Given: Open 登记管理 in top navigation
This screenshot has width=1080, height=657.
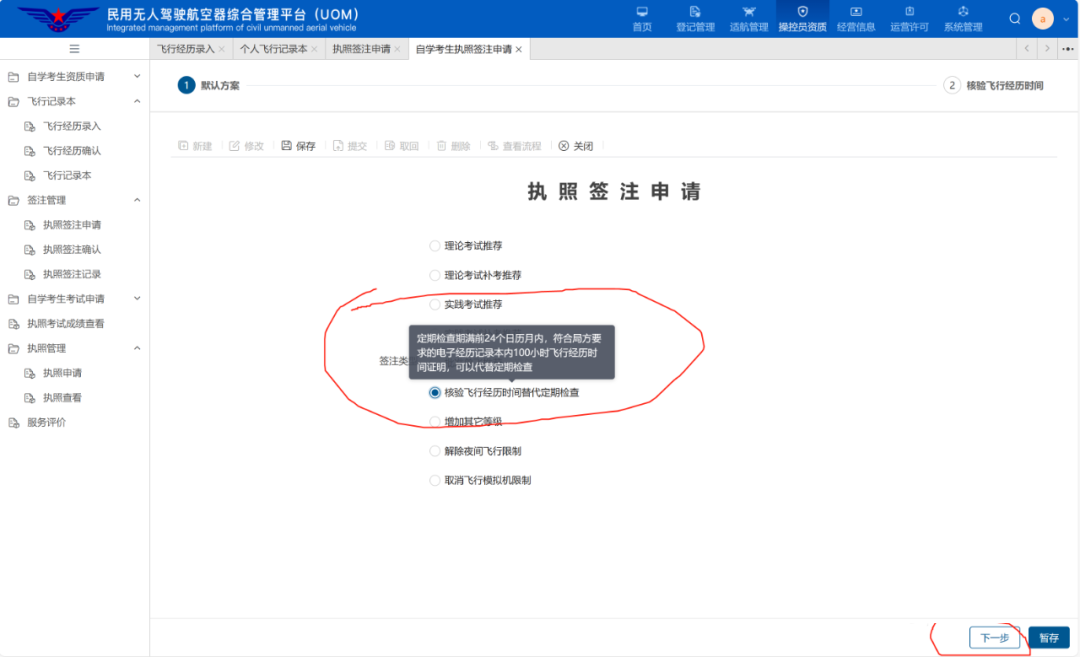Looking at the screenshot, I should (695, 19).
